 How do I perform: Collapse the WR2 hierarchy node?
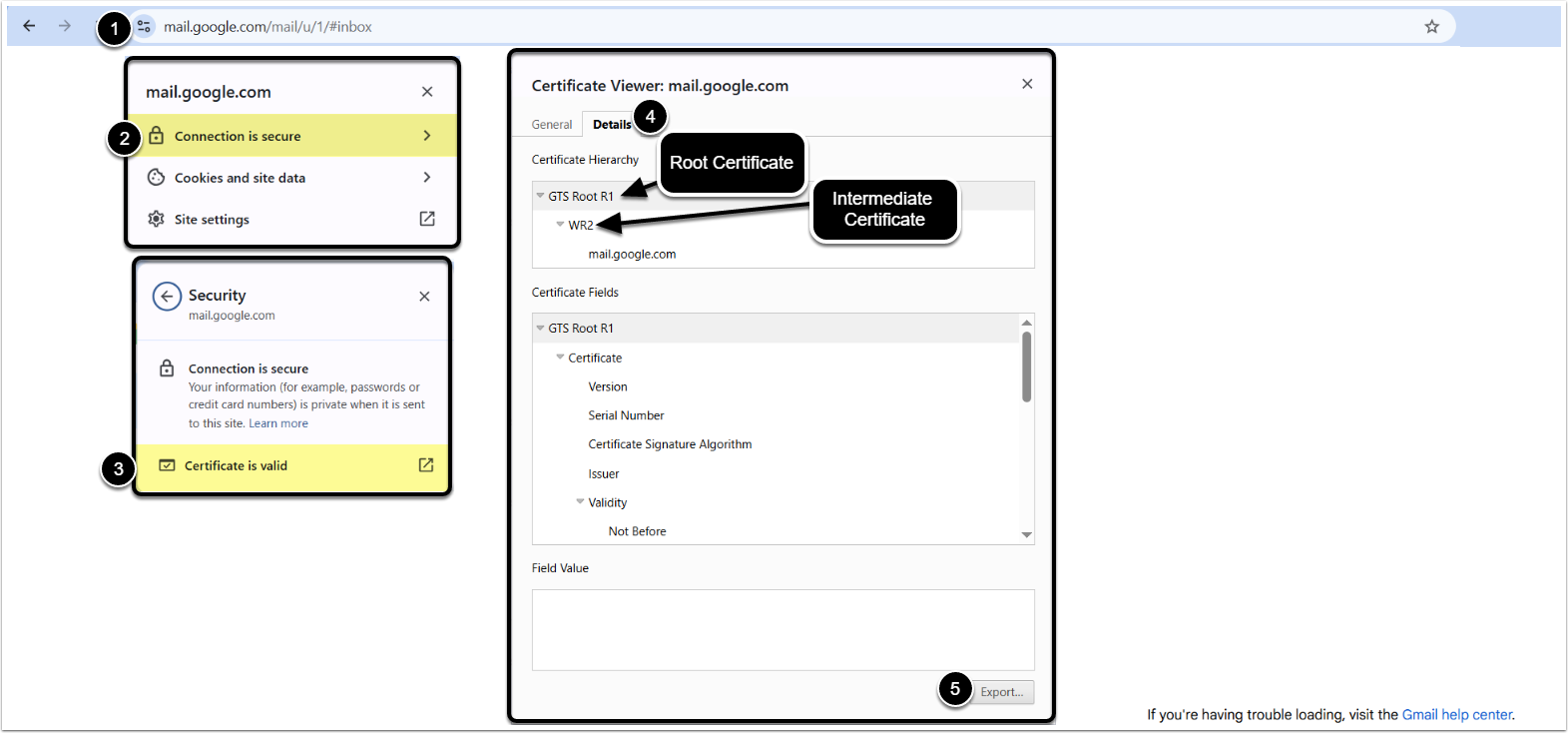coord(560,225)
